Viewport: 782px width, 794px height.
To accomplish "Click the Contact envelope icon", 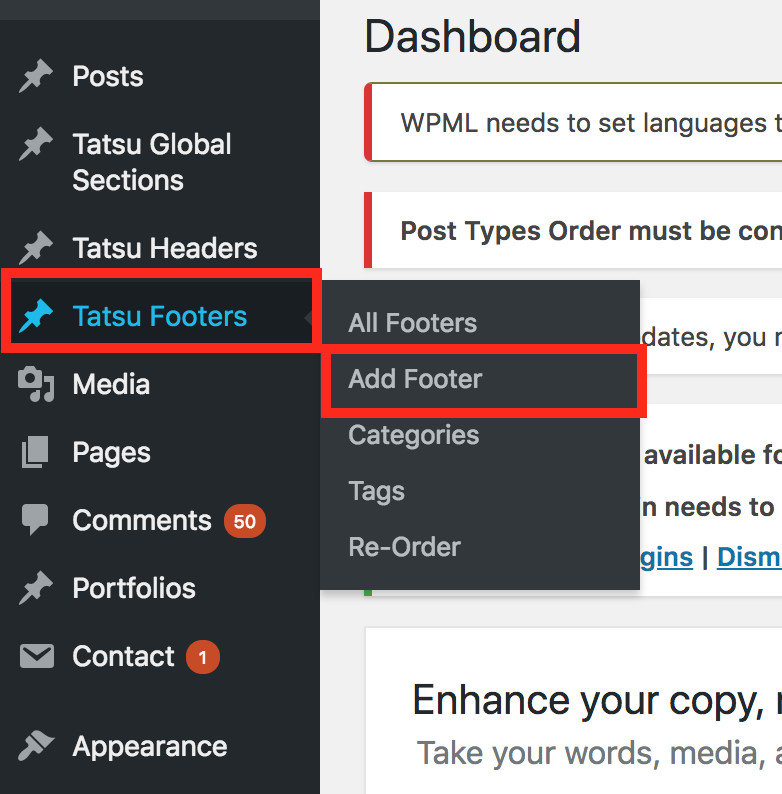I will (36, 656).
